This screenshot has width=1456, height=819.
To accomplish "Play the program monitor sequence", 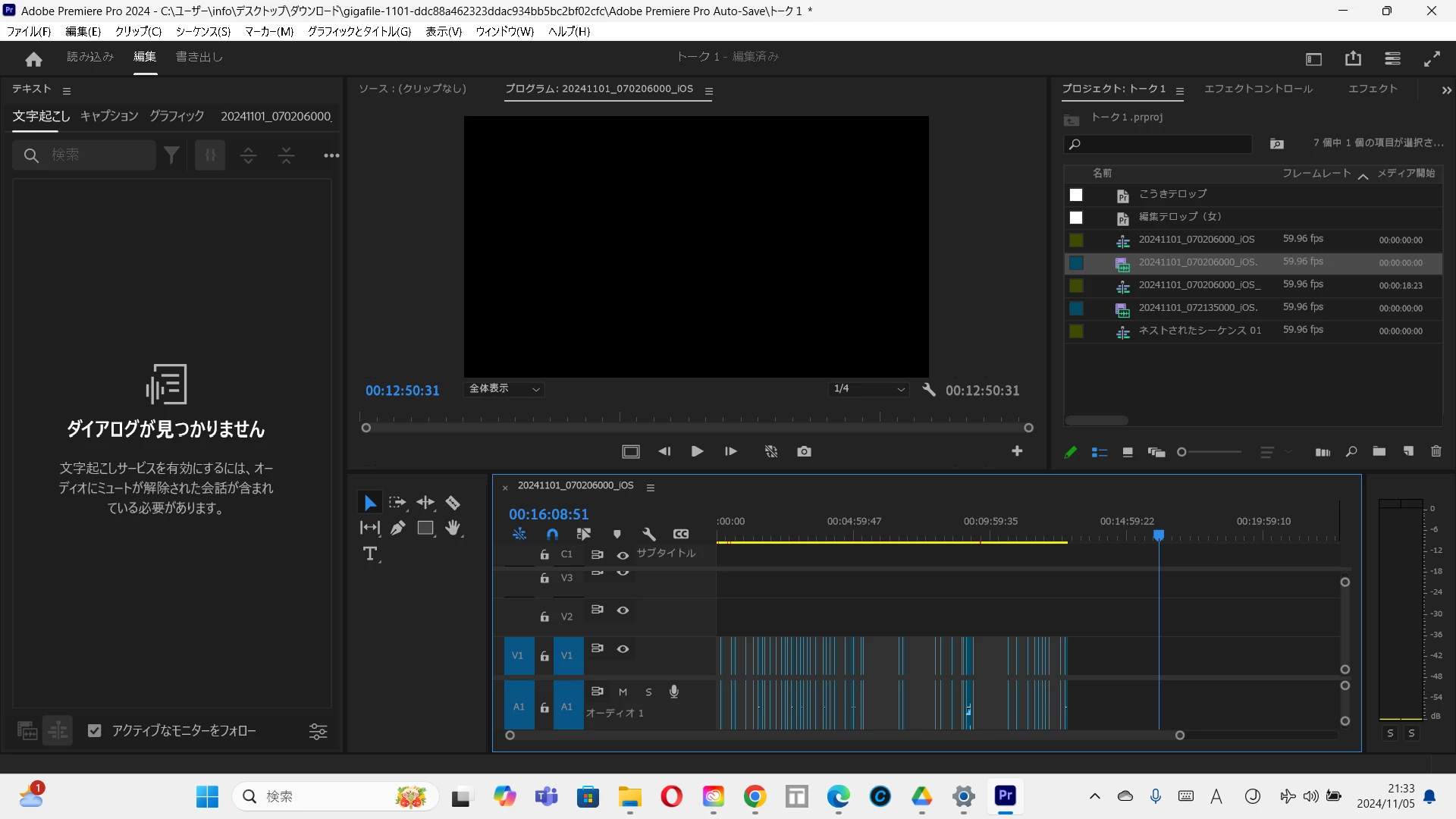I will coord(697,452).
